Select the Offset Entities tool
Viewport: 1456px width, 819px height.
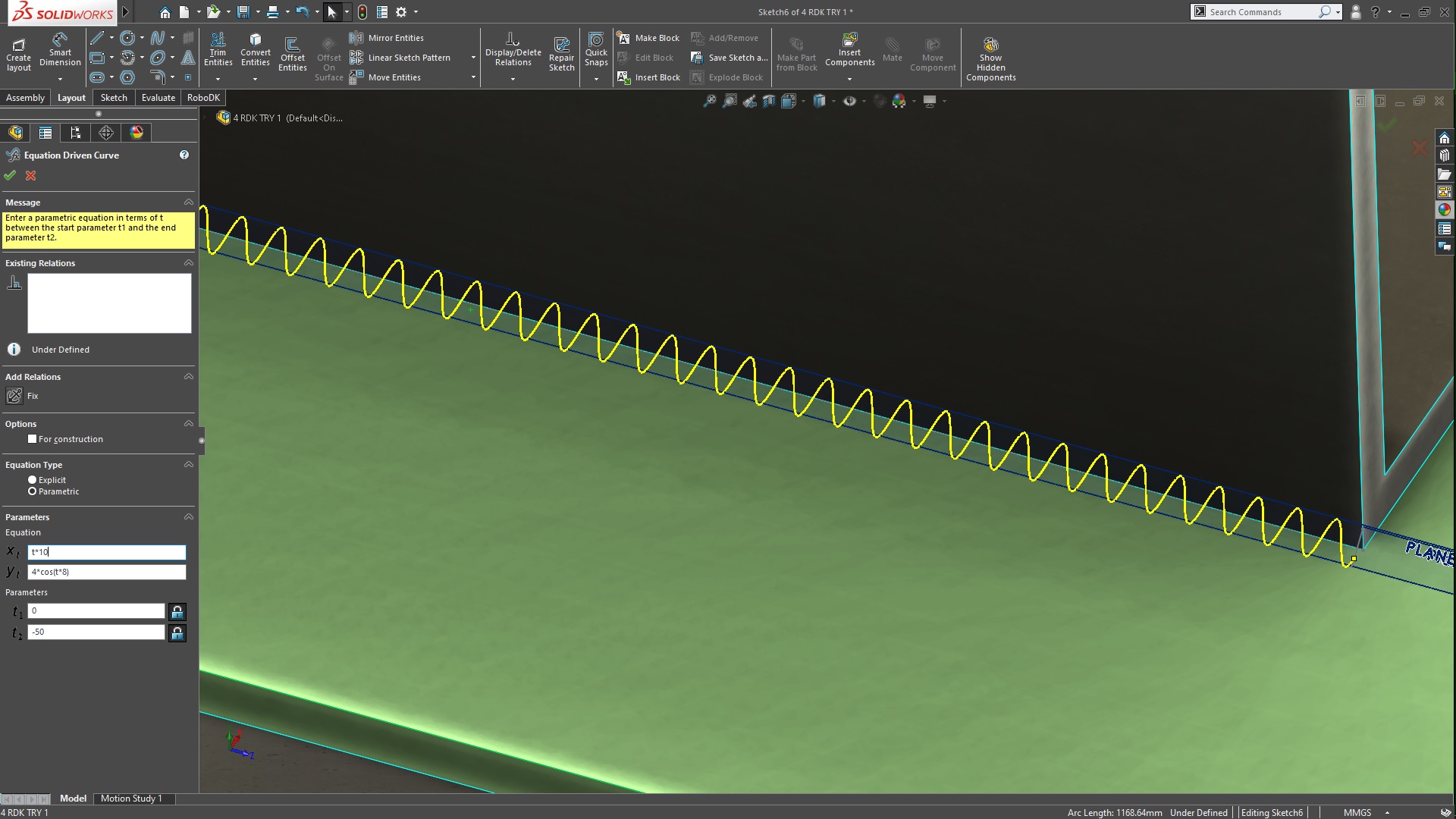click(292, 55)
